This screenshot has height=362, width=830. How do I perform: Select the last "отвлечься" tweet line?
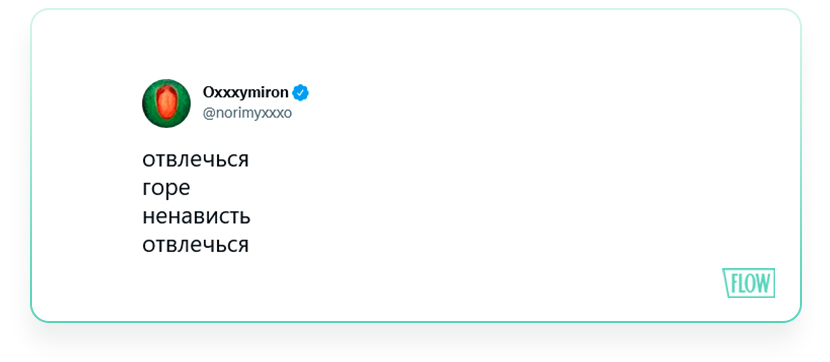pyautogui.click(x=195, y=245)
